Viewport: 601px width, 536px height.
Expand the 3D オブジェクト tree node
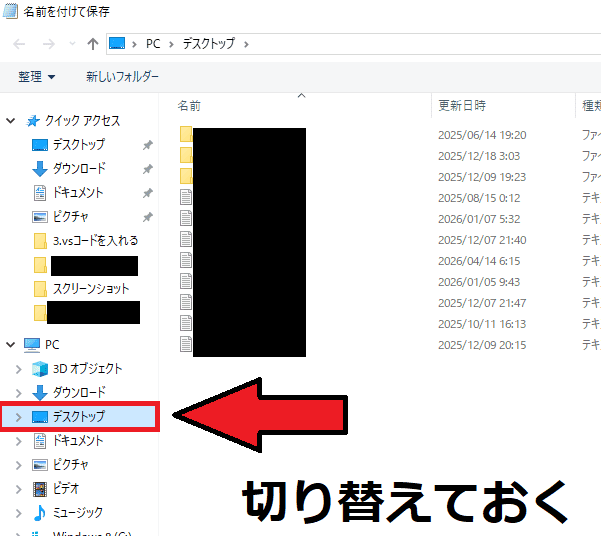click(x=18, y=369)
